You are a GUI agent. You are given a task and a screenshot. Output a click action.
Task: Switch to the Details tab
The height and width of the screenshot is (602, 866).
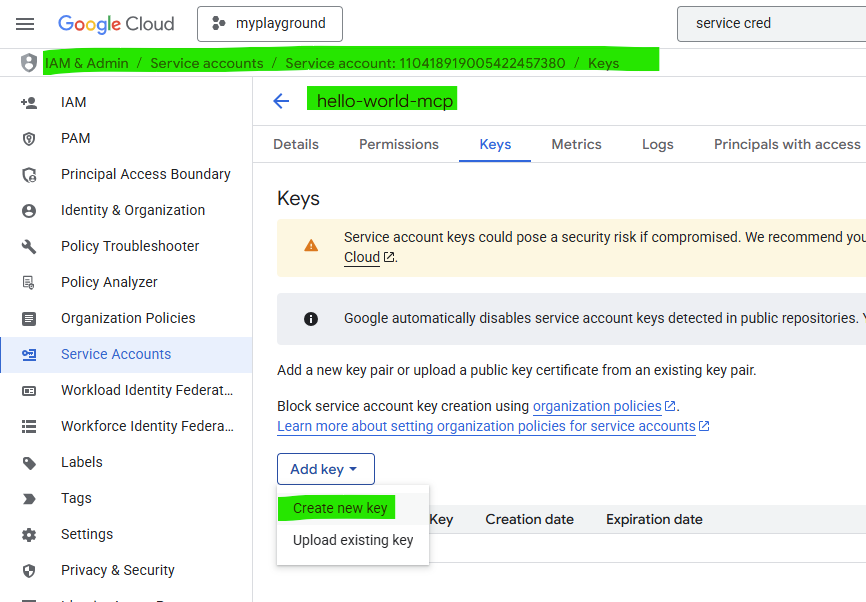[296, 144]
